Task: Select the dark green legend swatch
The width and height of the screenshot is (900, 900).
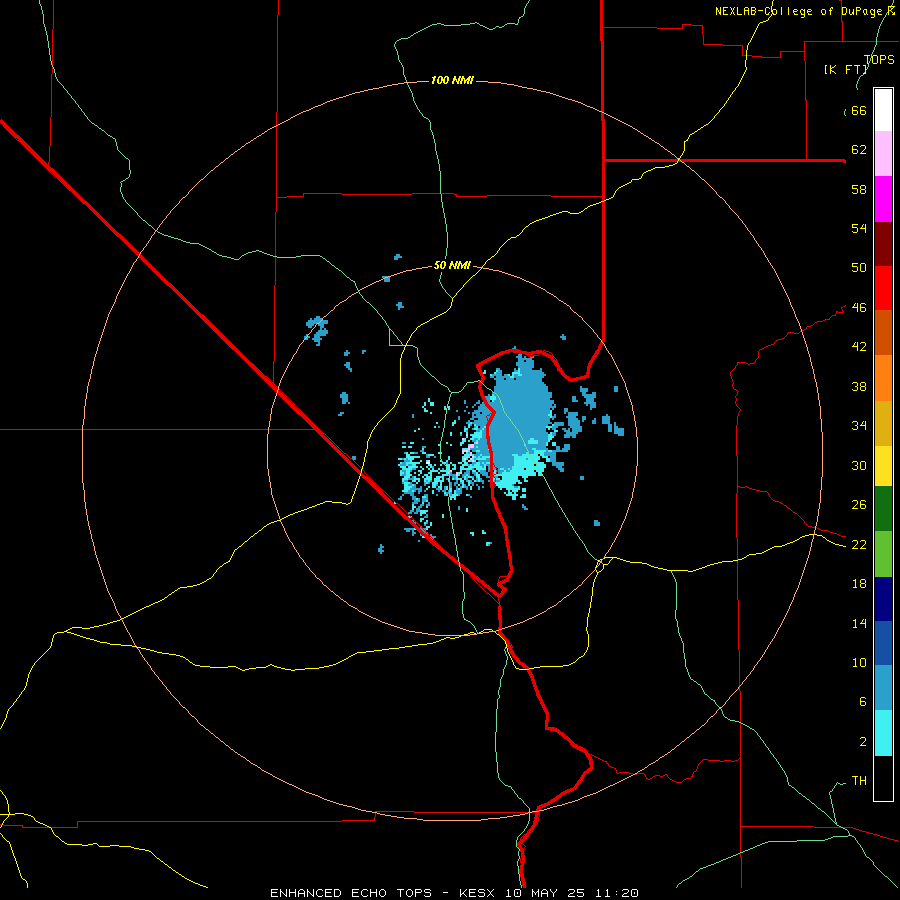Action: click(883, 509)
